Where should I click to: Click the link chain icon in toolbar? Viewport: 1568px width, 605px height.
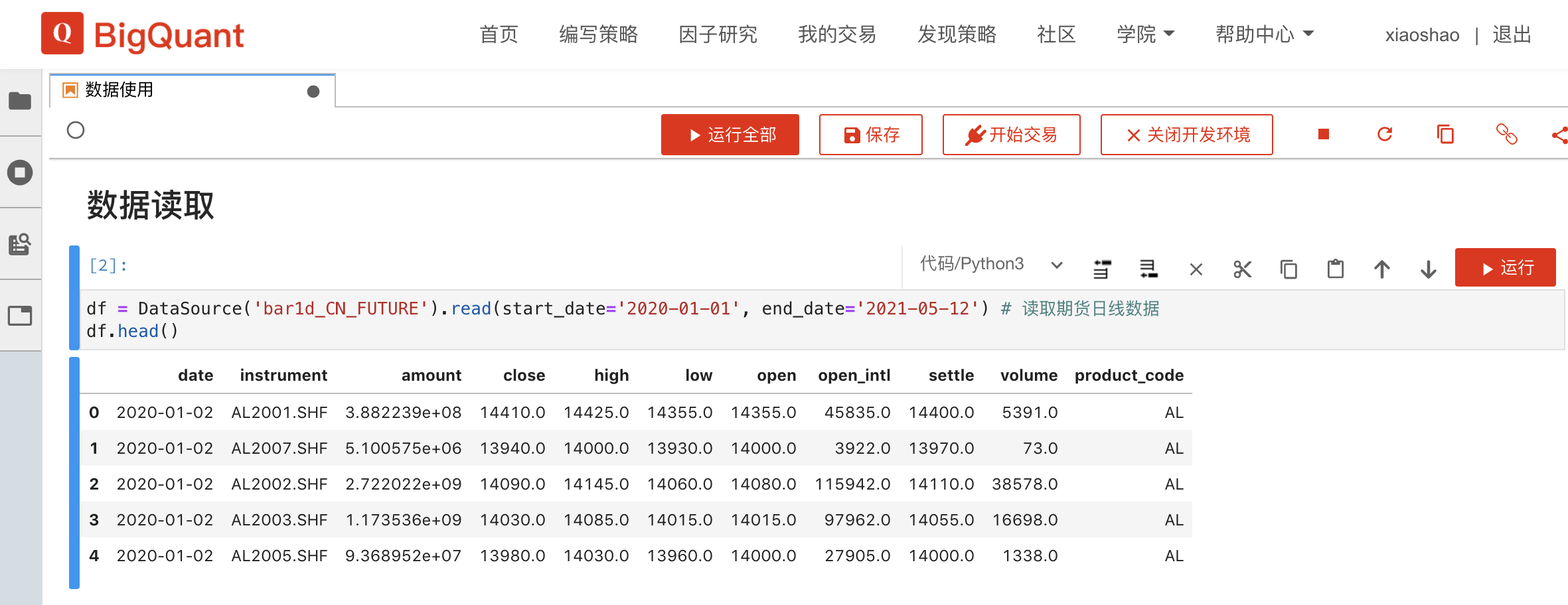point(1506,135)
